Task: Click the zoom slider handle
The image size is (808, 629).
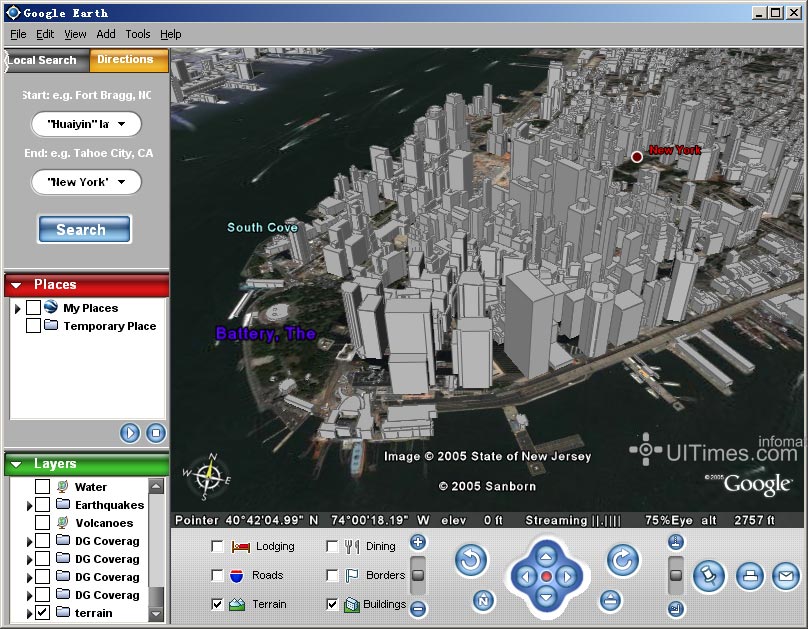Action: point(418,575)
